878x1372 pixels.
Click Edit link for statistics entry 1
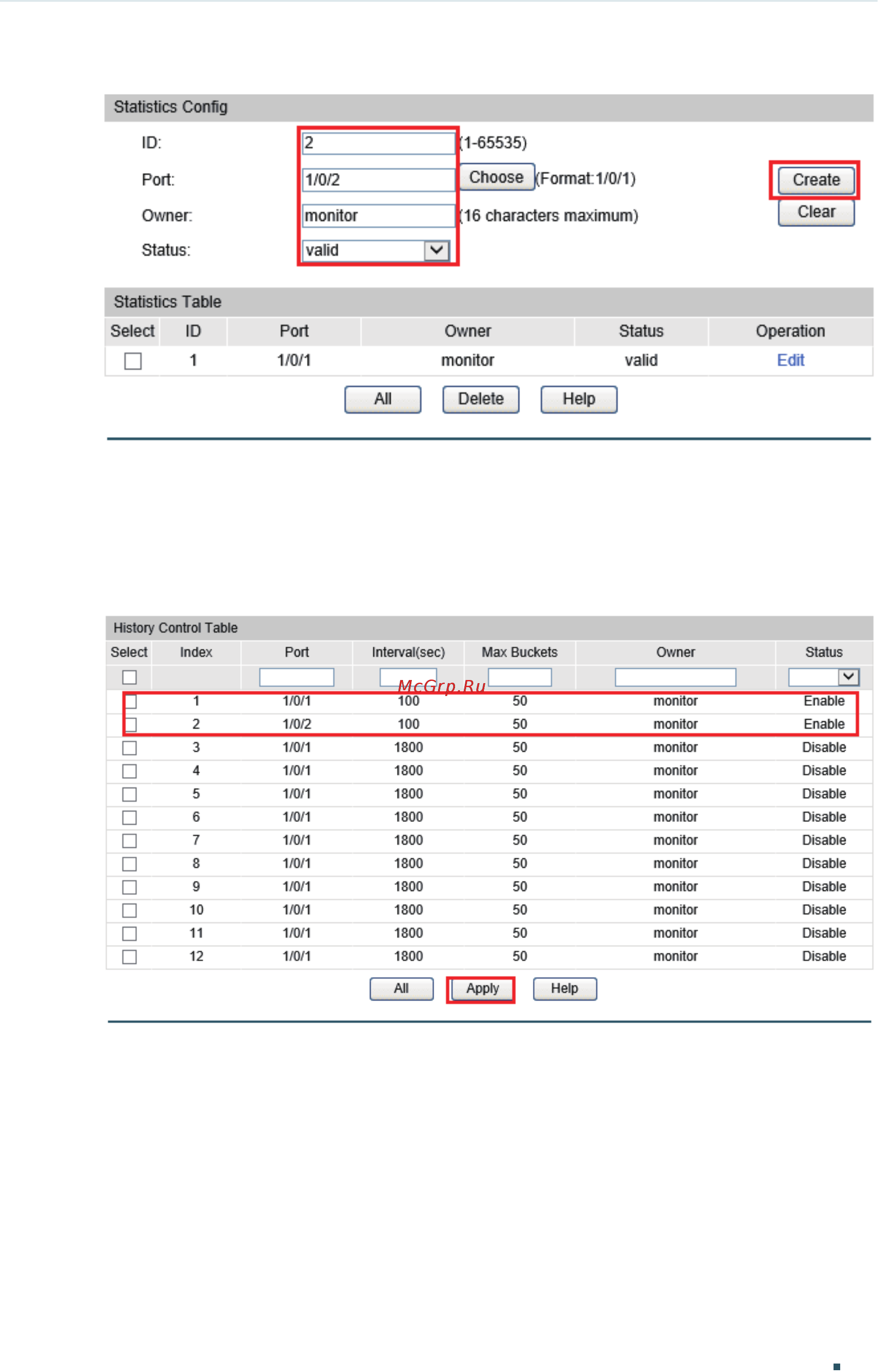(790, 360)
